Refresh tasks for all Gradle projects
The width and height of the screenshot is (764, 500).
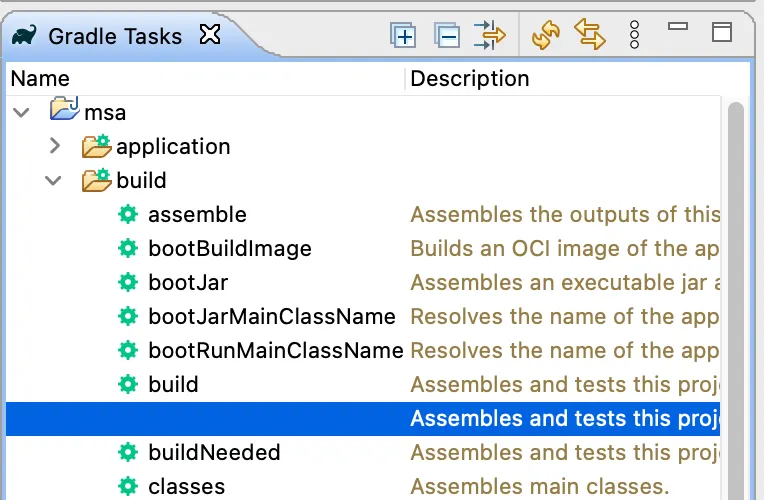pos(546,36)
